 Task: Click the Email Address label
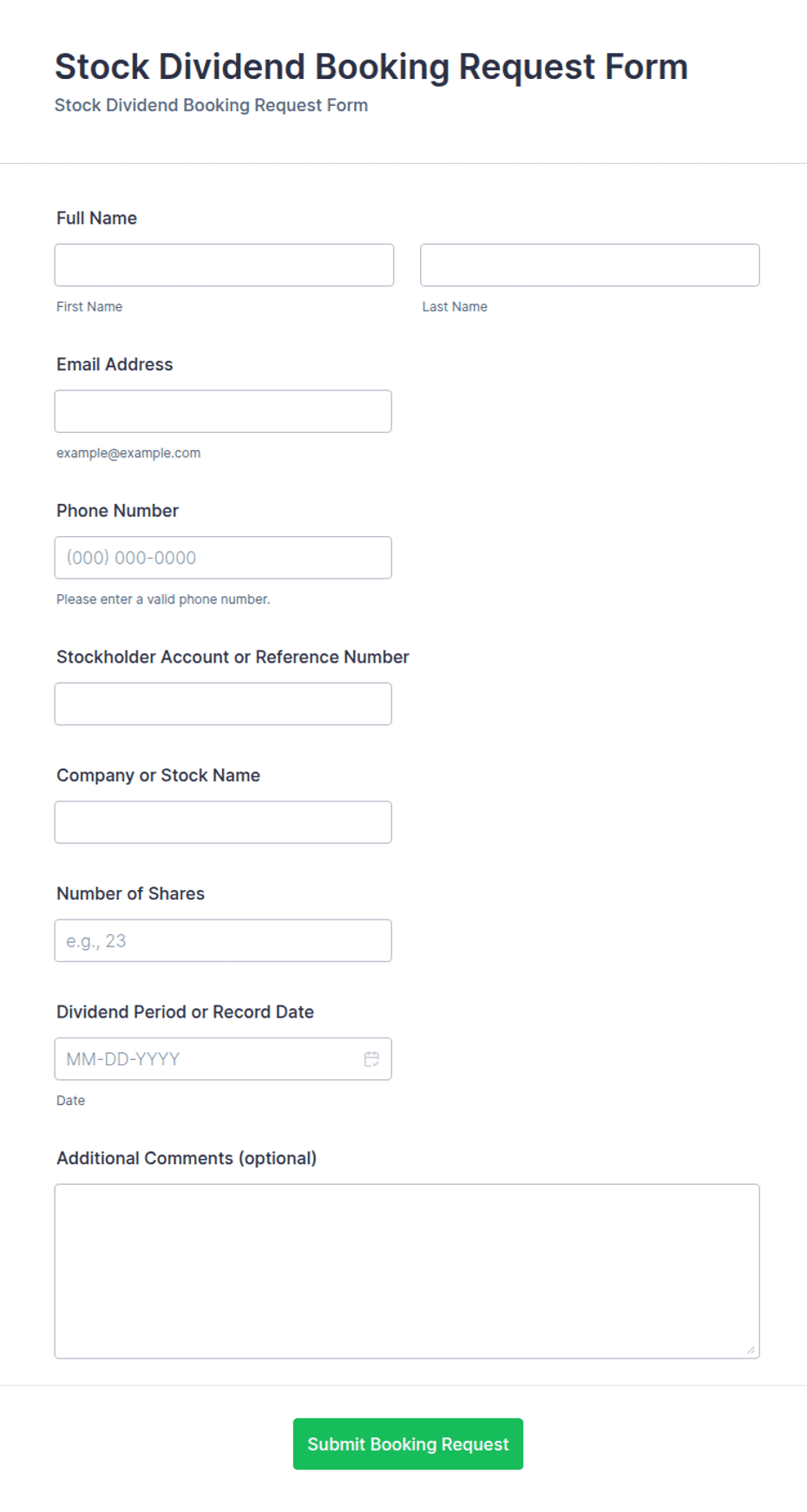tap(115, 364)
